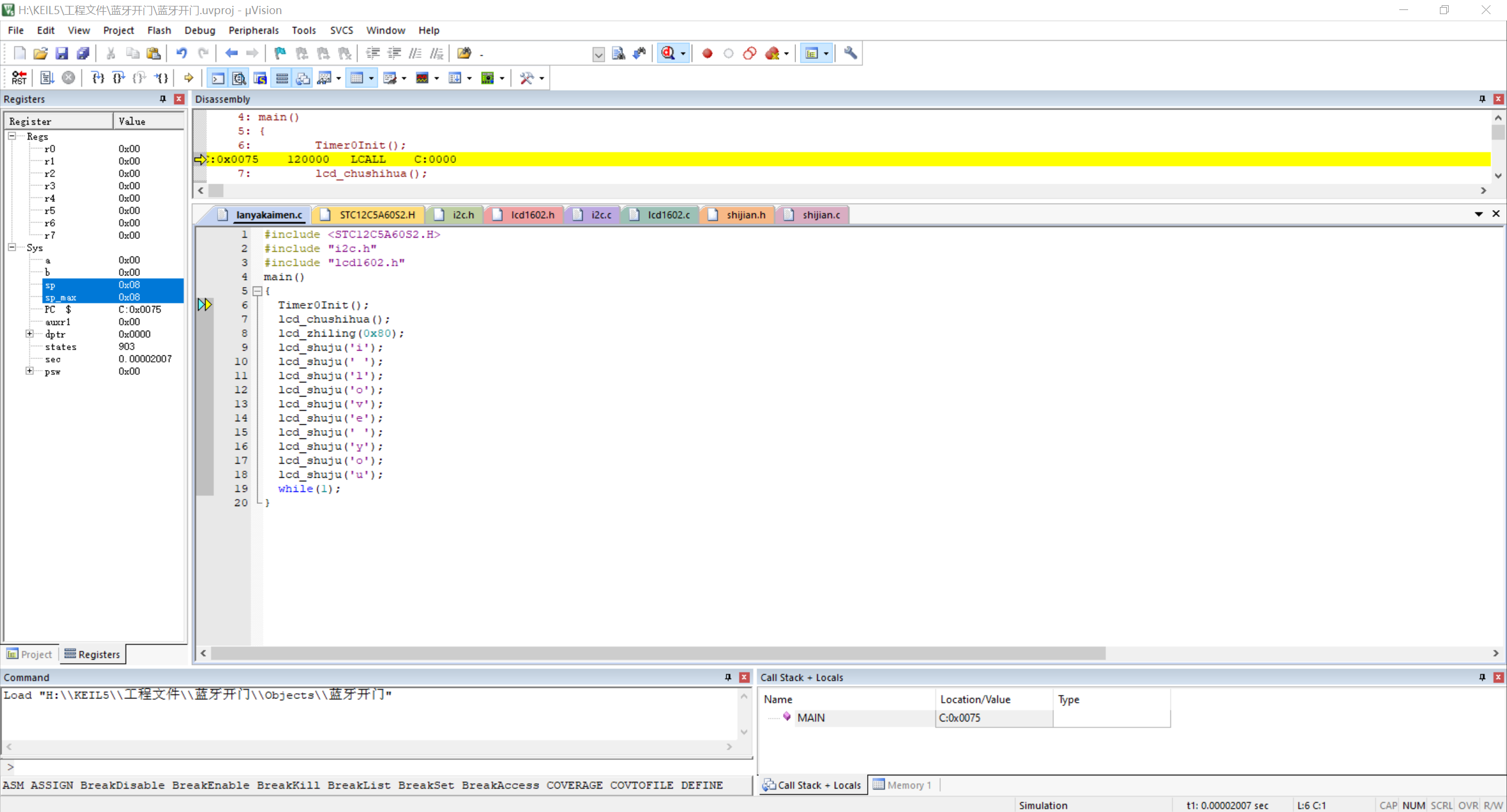This screenshot has width=1507, height=812.
Task: Click the Step Over icon
Action: tap(118, 78)
